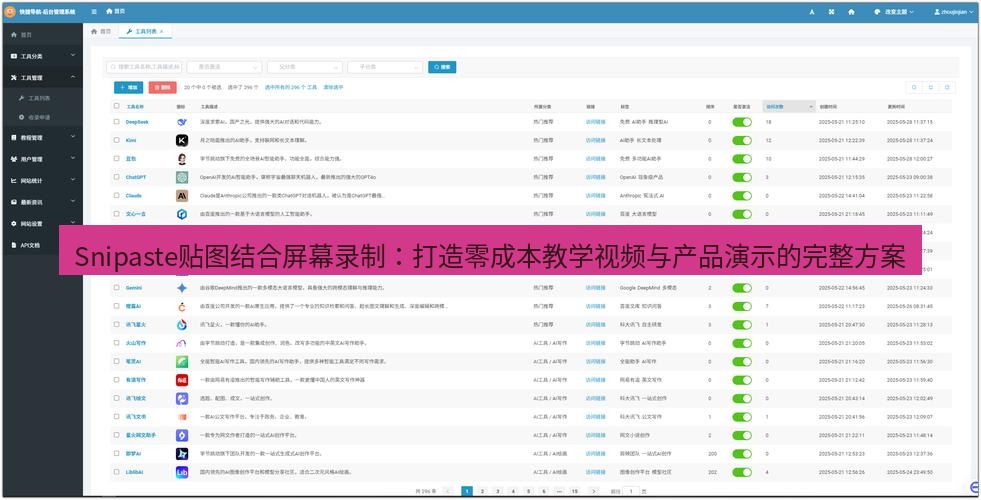Viewport: 981px width, 500px height.
Task: Click the 讯飞星火 logo icon
Action: pos(182,325)
